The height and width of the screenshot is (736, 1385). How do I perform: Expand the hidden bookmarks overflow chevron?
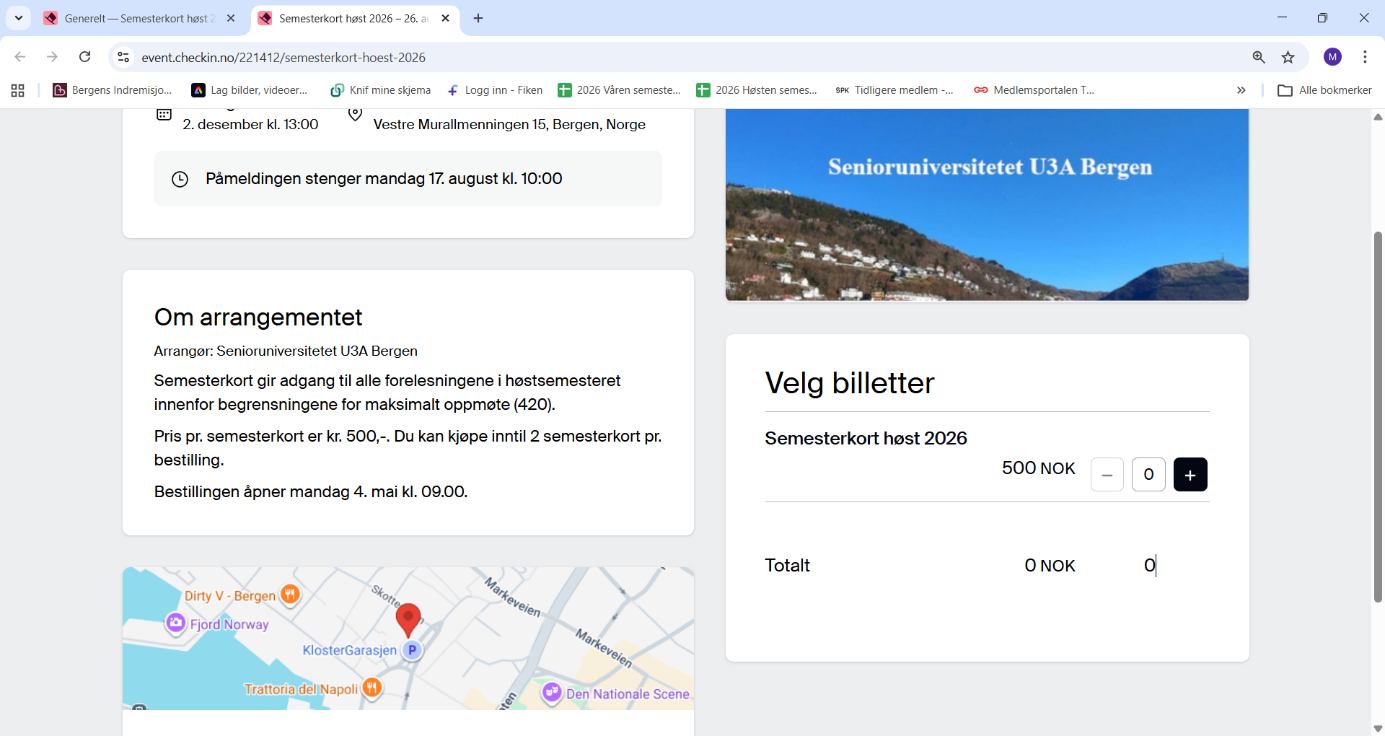pyautogui.click(x=1241, y=90)
